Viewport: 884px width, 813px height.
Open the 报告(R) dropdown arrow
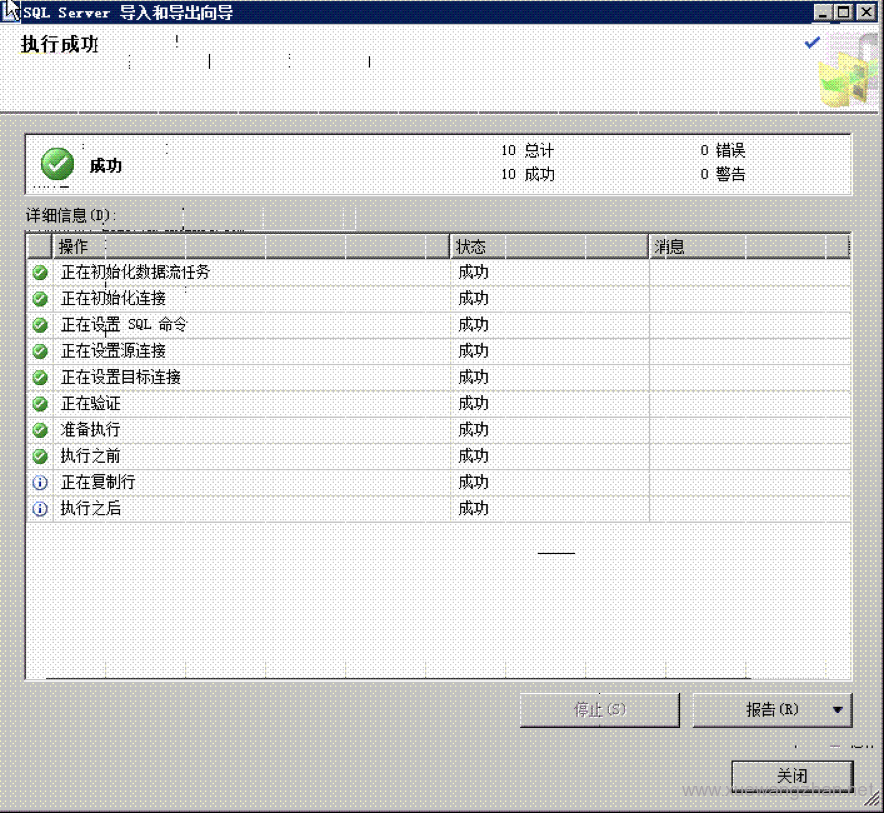837,710
